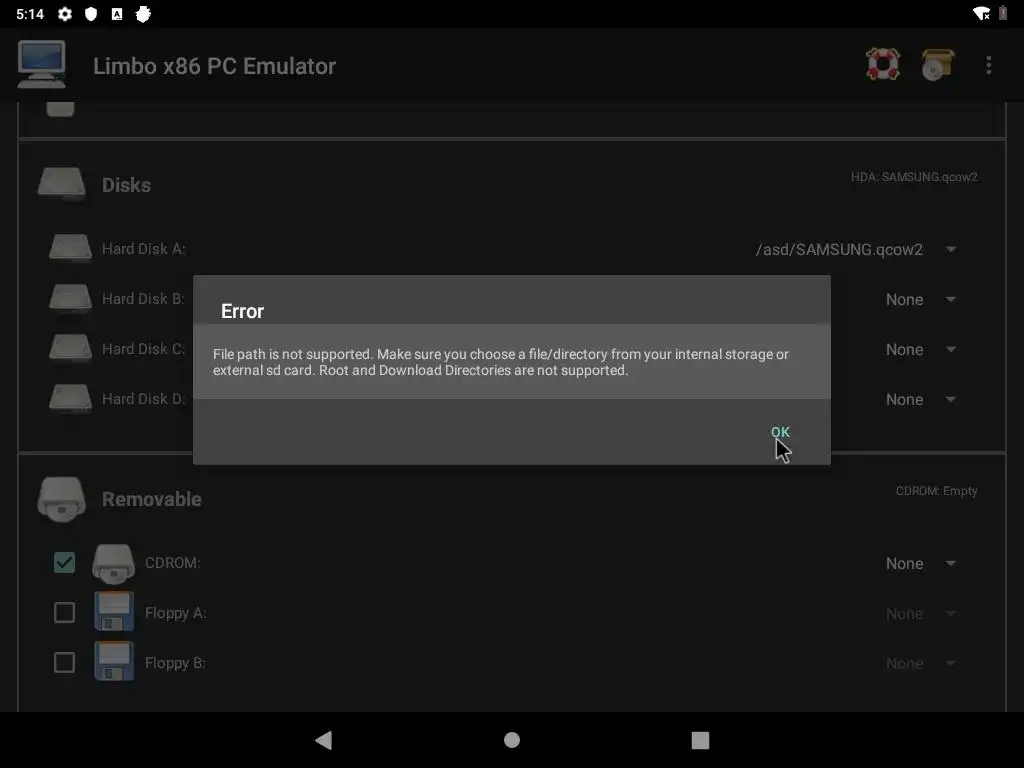Uncheck the CDROM checkbox

pyautogui.click(x=64, y=562)
